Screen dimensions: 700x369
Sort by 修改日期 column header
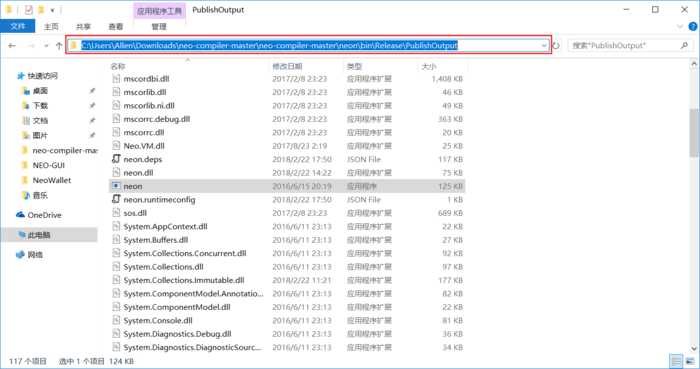point(288,66)
